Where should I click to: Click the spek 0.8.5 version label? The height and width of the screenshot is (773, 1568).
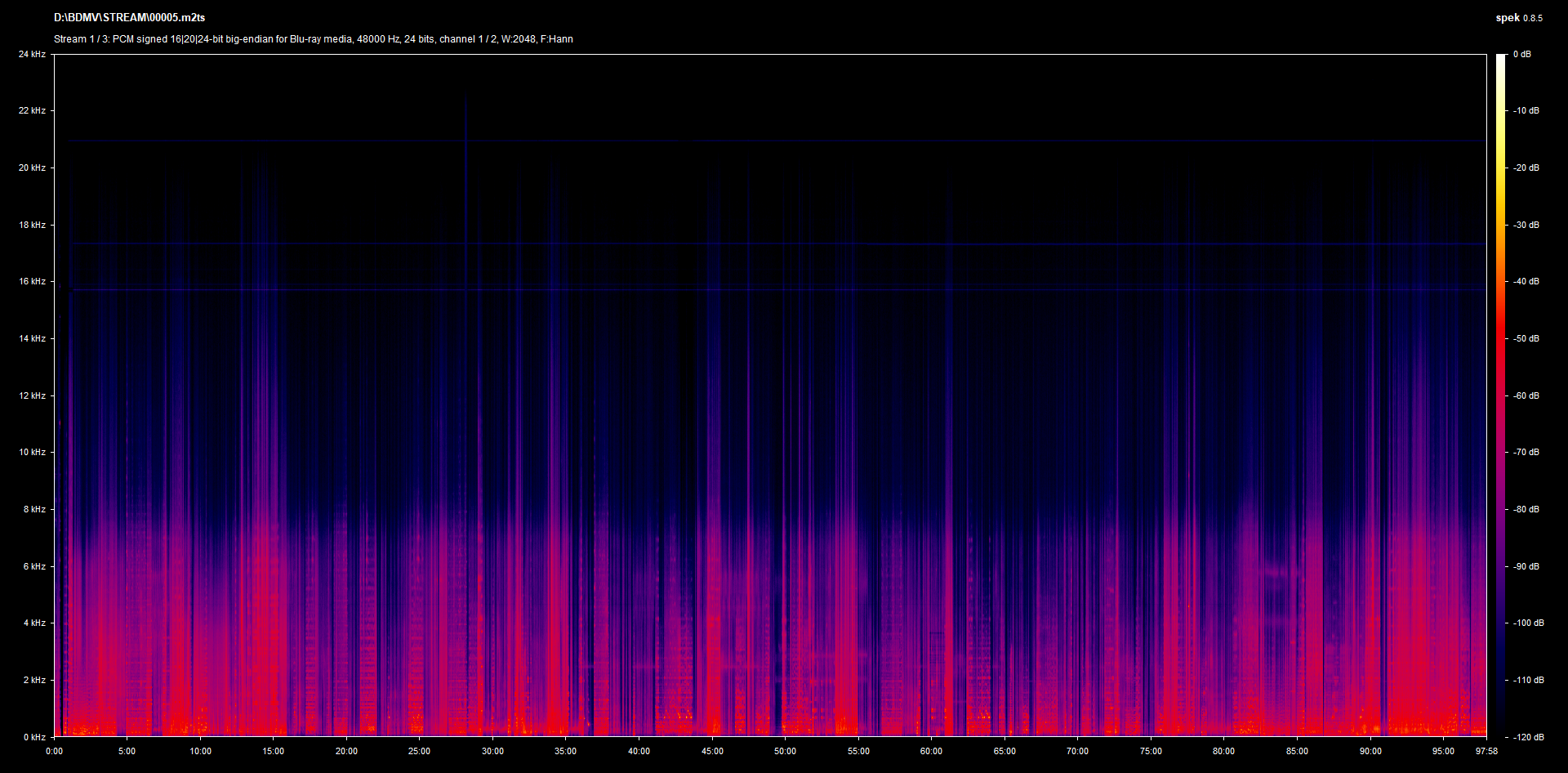[1518, 18]
